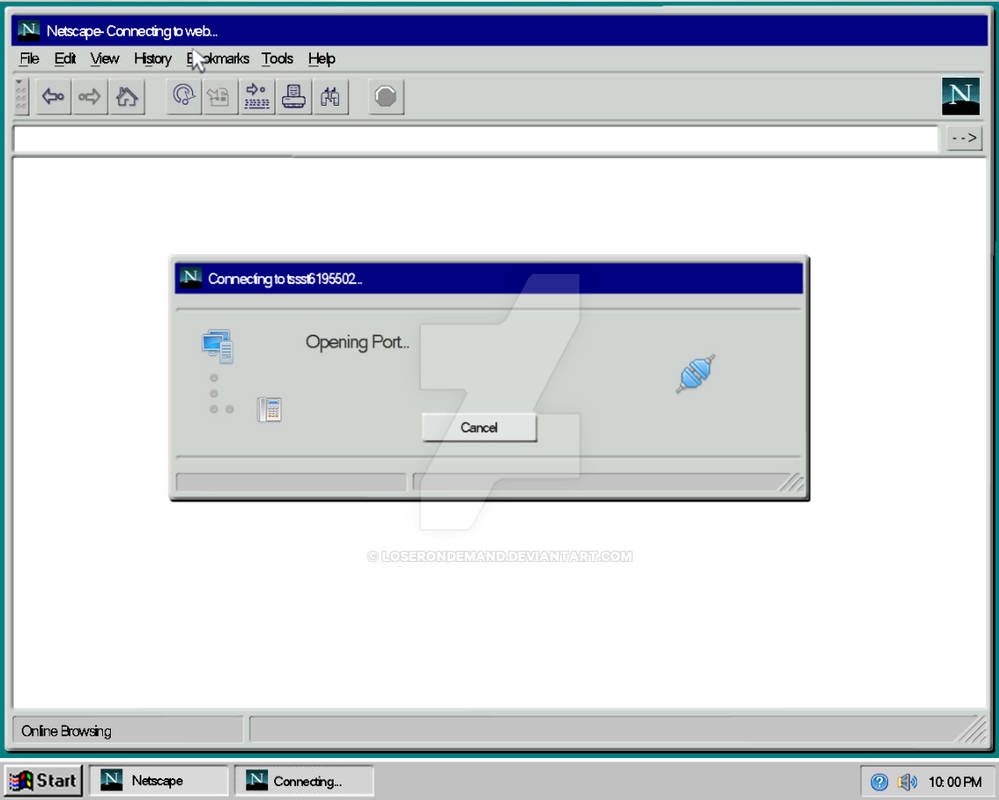999x800 pixels.
Task: Click the Open location toolbar icon
Action: point(257,97)
